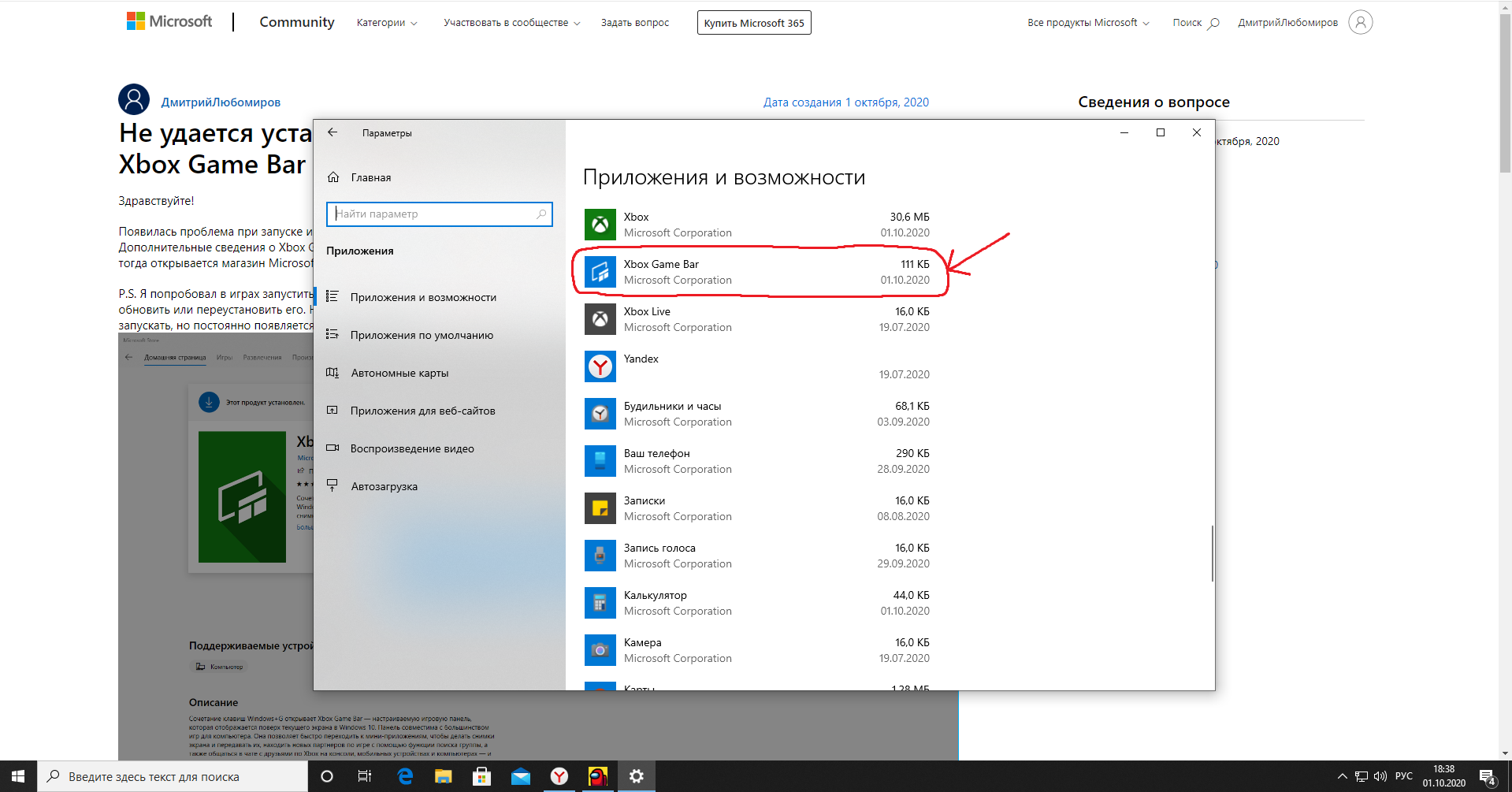Select the Xbox Game Bar list row text

[661, 264]
